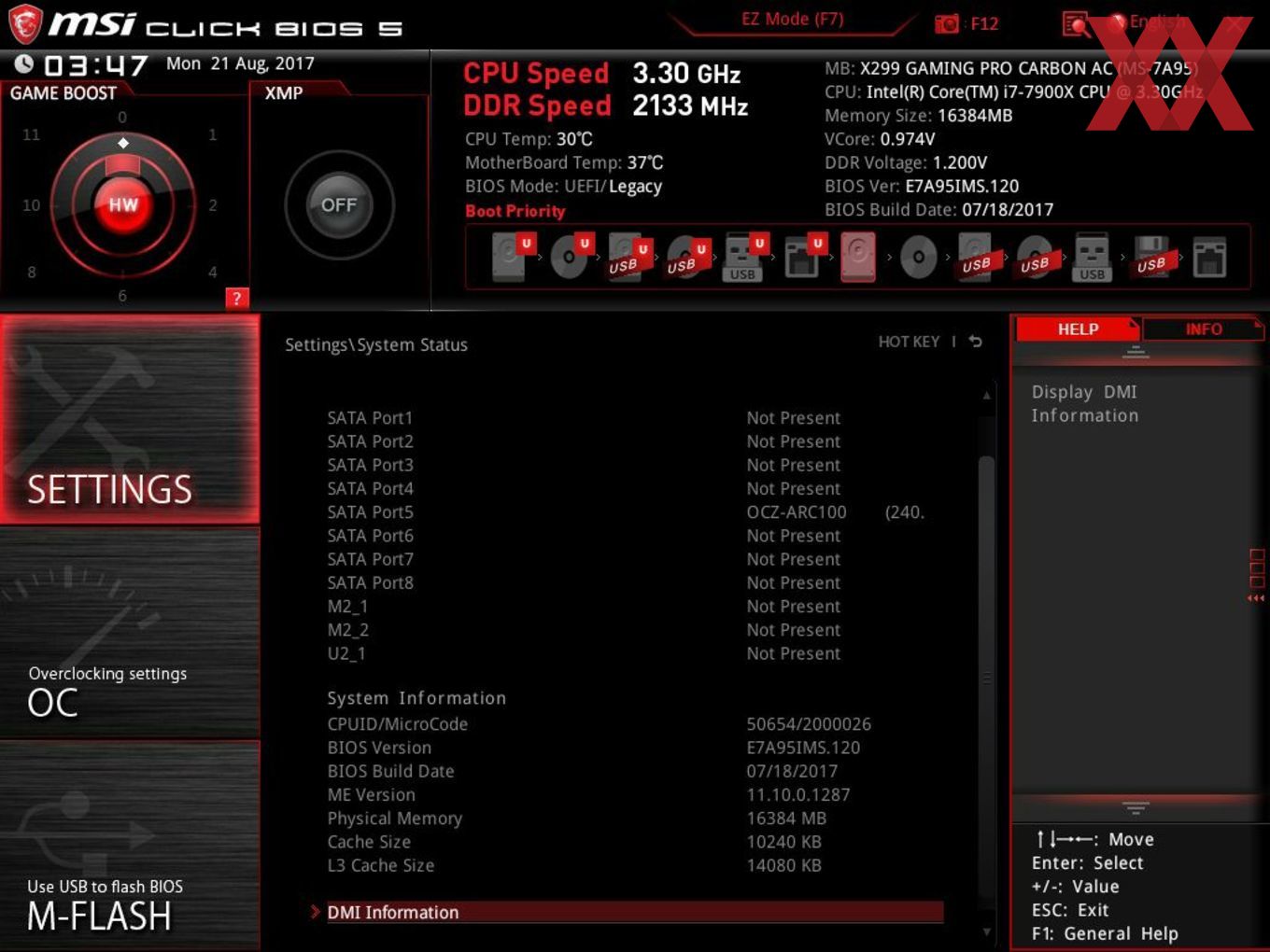
Task: Switch to the HELP tab
Action: pyautogui.click(x=1078, y=329)
